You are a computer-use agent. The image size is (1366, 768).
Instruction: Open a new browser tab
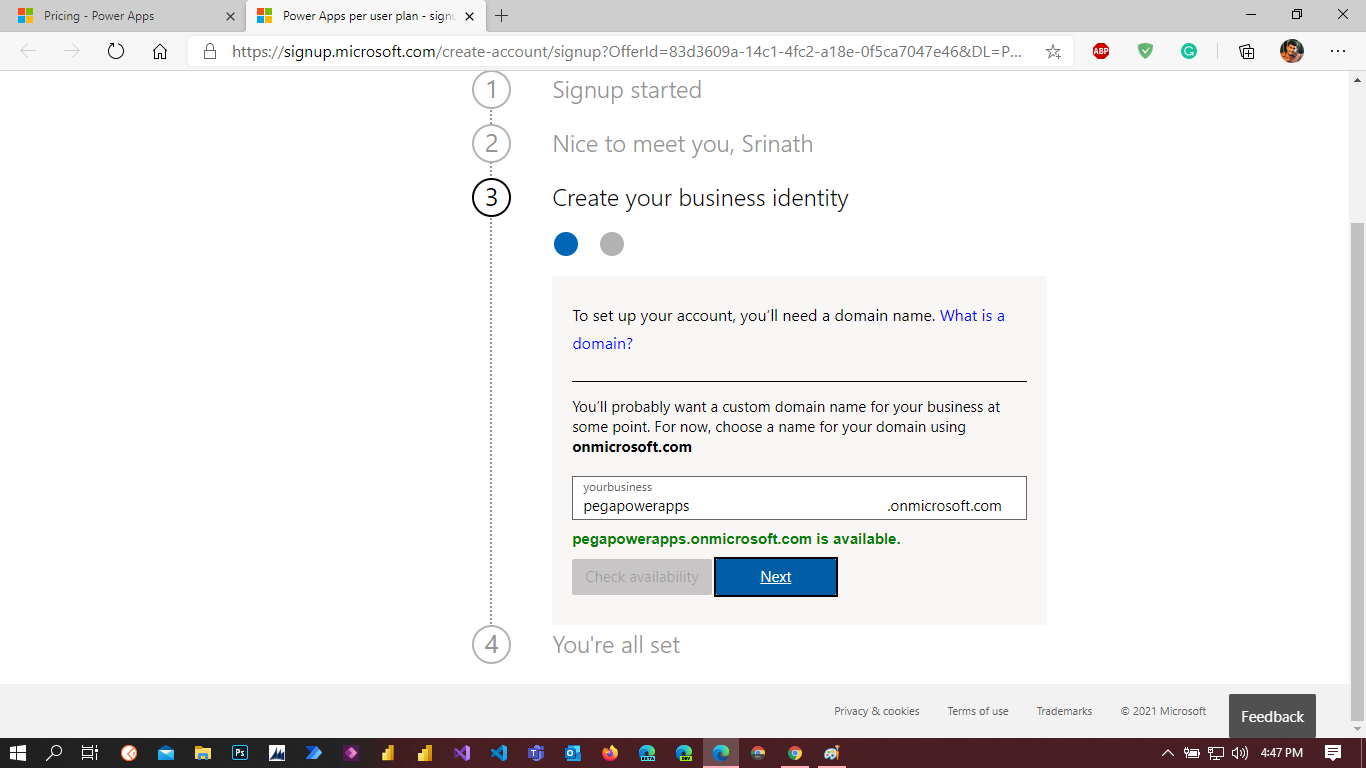pos(502,16)
